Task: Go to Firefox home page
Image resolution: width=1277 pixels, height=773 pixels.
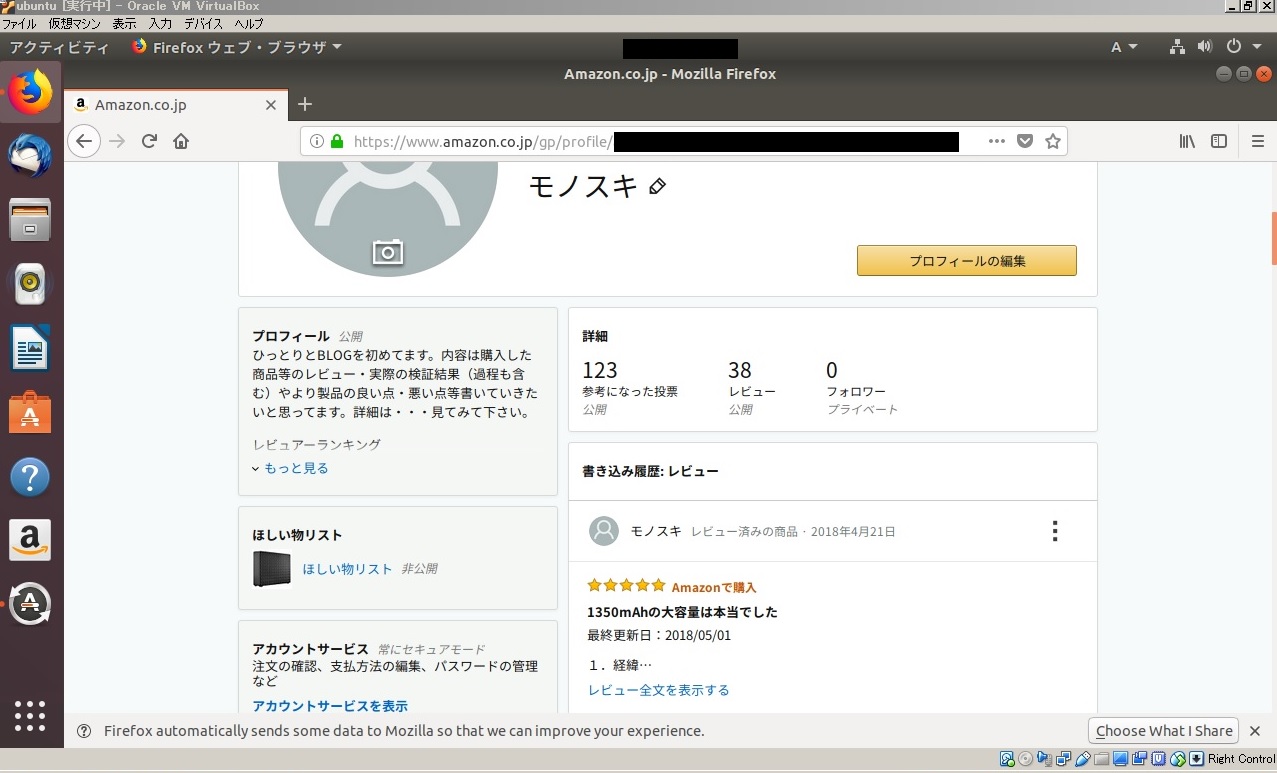Action: 181,141
